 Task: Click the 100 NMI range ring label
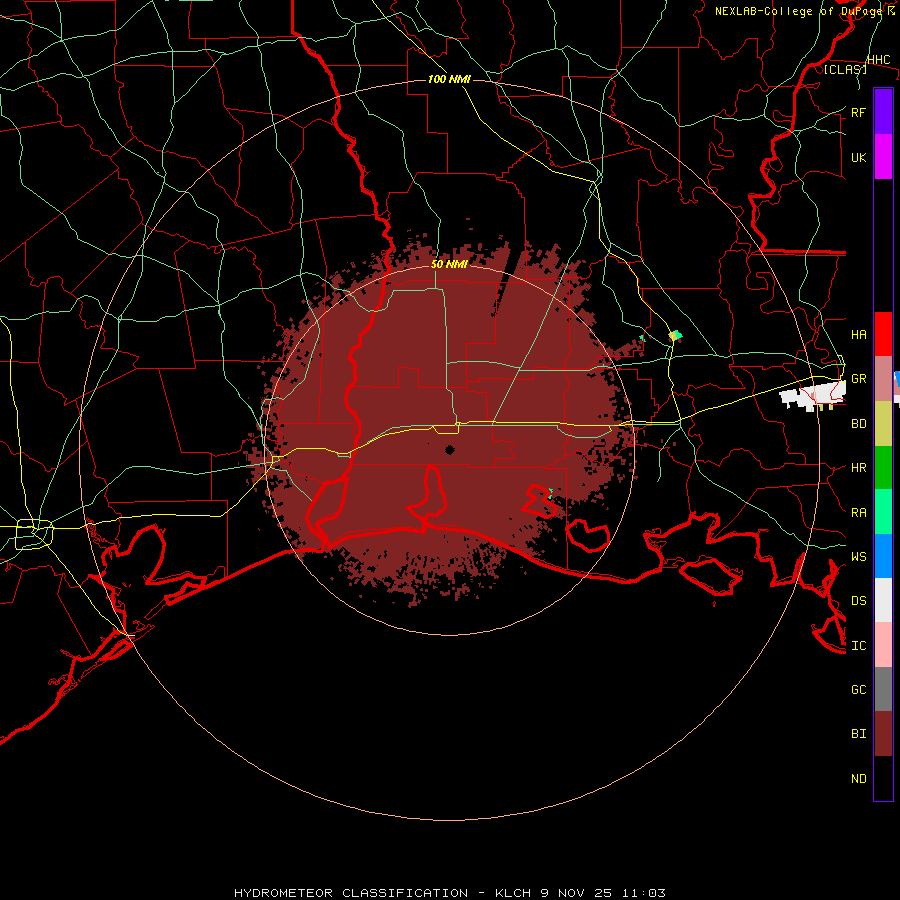(x=449, y=79)
